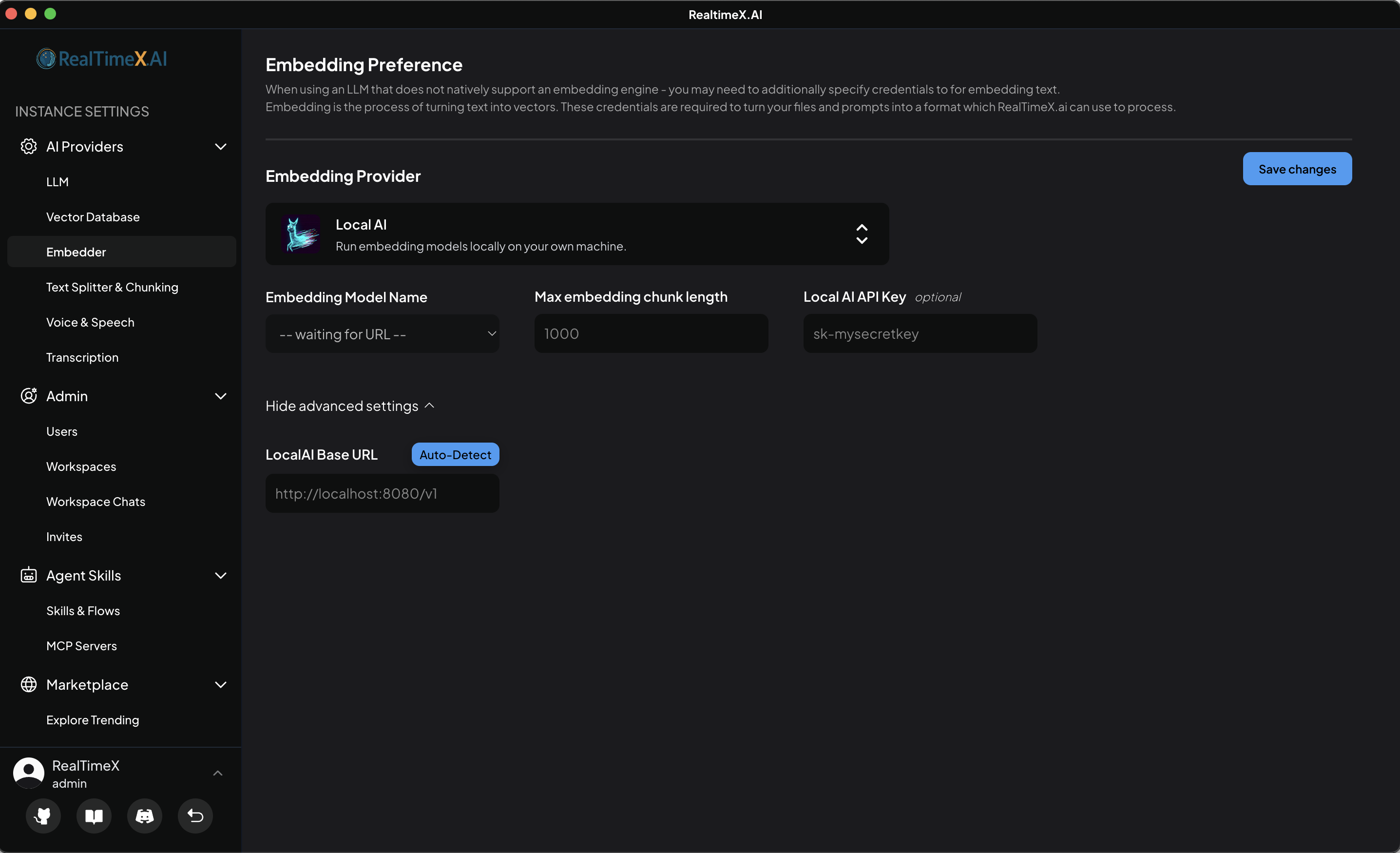The width and height of the screenshot is (1400, 853).
Task: Open the Embedding Provider selector
Action: pyautogui.click(x=576, y=234)
